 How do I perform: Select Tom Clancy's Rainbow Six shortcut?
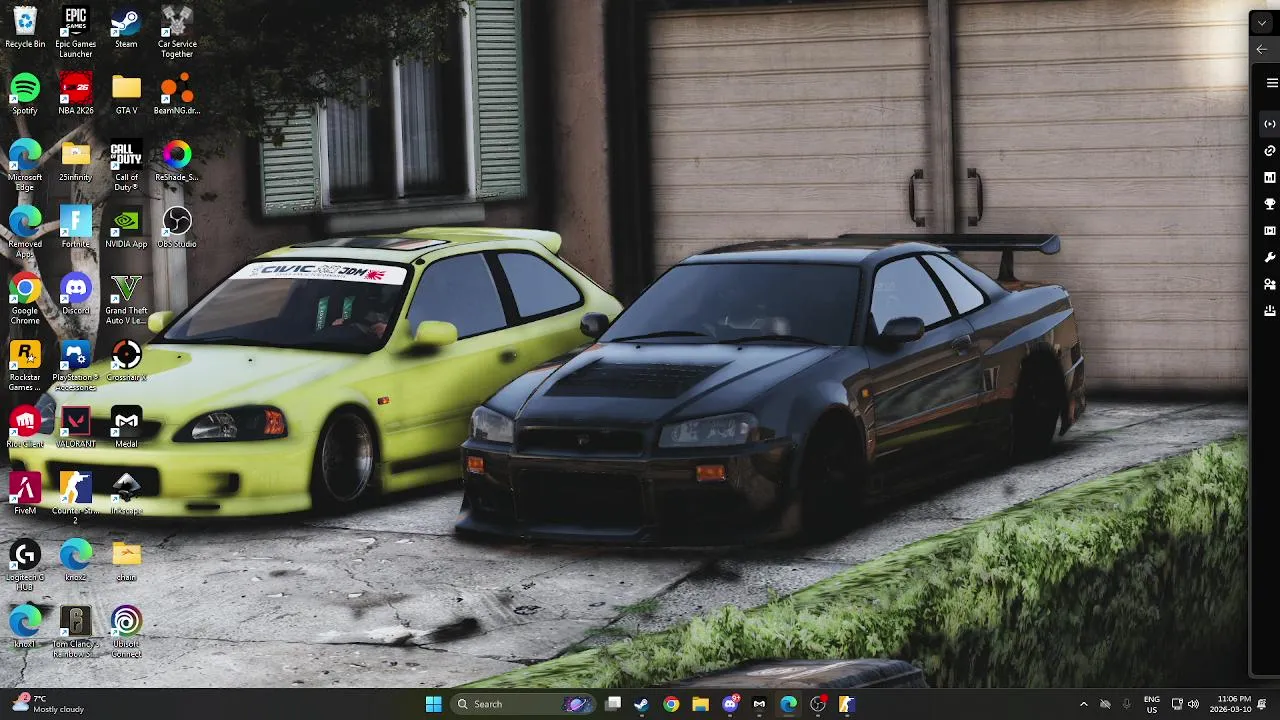pos(75,633)
